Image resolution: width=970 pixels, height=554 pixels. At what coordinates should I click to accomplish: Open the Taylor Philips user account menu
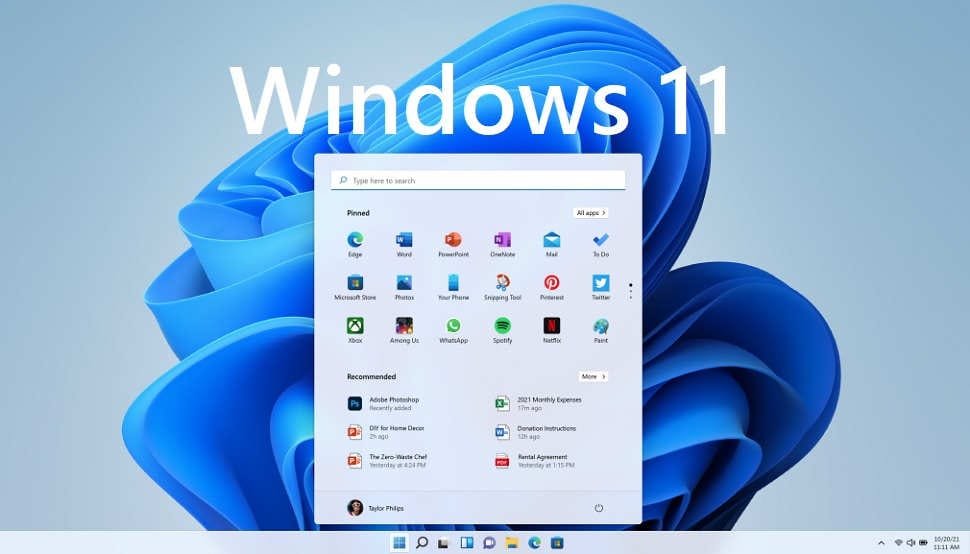point(376,508)
